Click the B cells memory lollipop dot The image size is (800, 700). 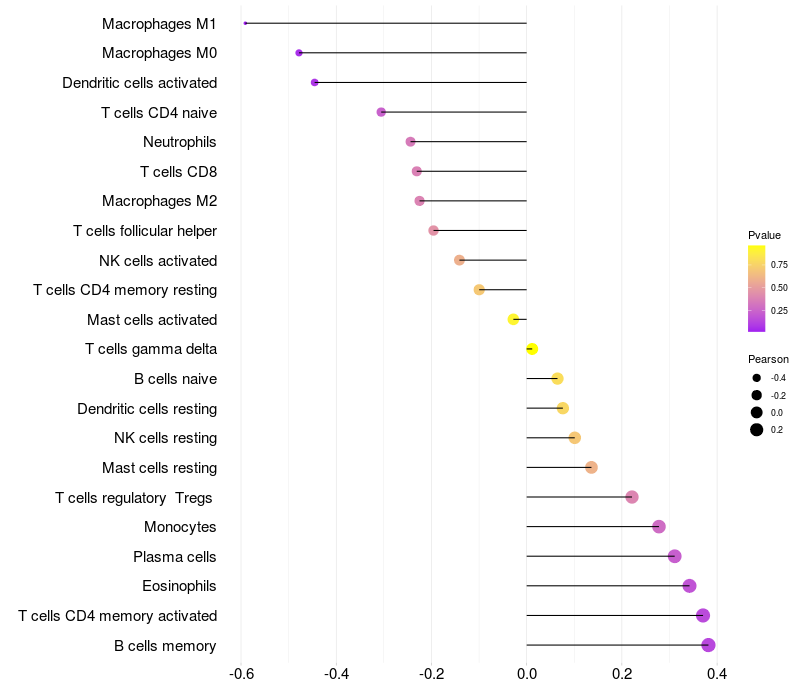click(708, 645)
